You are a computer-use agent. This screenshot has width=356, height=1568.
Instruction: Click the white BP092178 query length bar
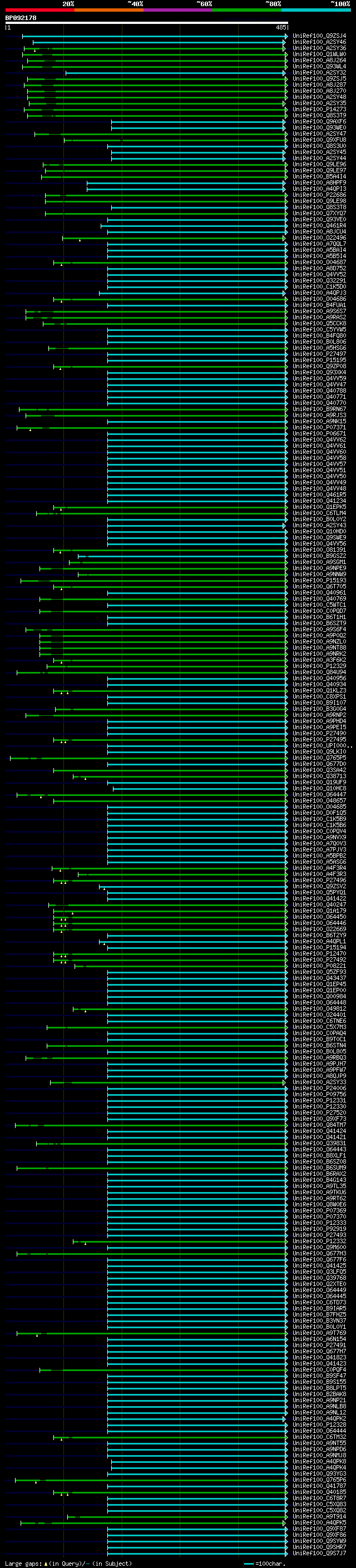pyautogui.click(x=147, y=23)
